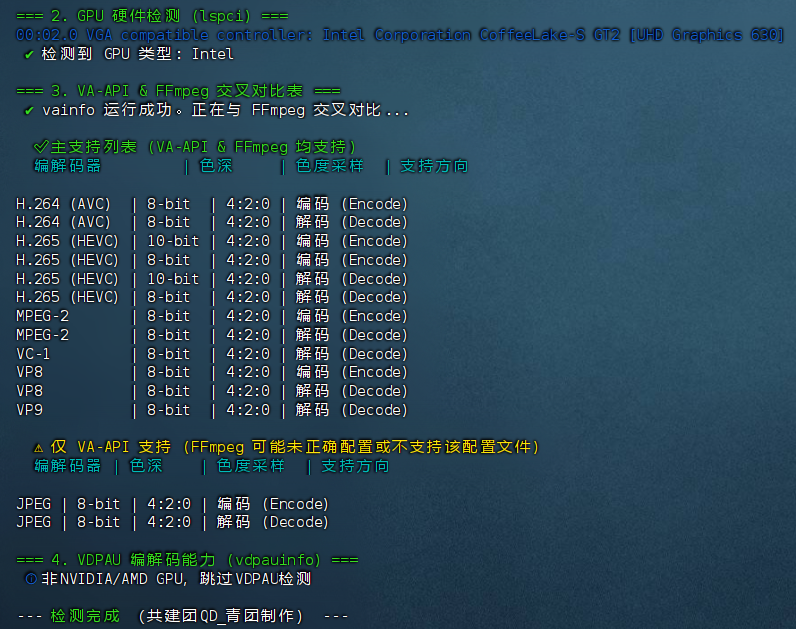Click the H.265 (HEVC) 8-bit Encode row
This screenshot has height=629, width=796.
tap(212, 259)
